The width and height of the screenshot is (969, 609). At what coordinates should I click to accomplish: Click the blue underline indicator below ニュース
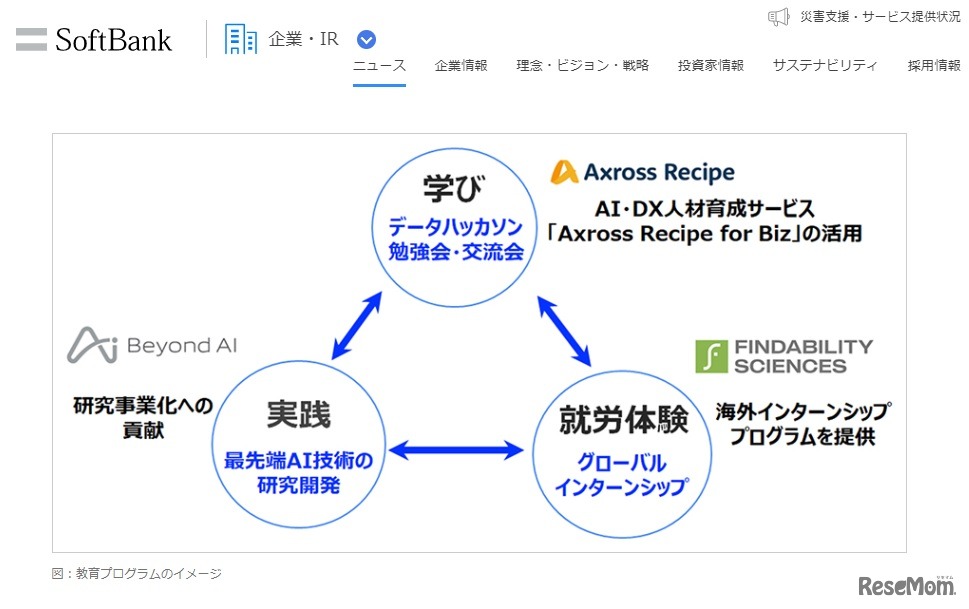pos(378,87)
